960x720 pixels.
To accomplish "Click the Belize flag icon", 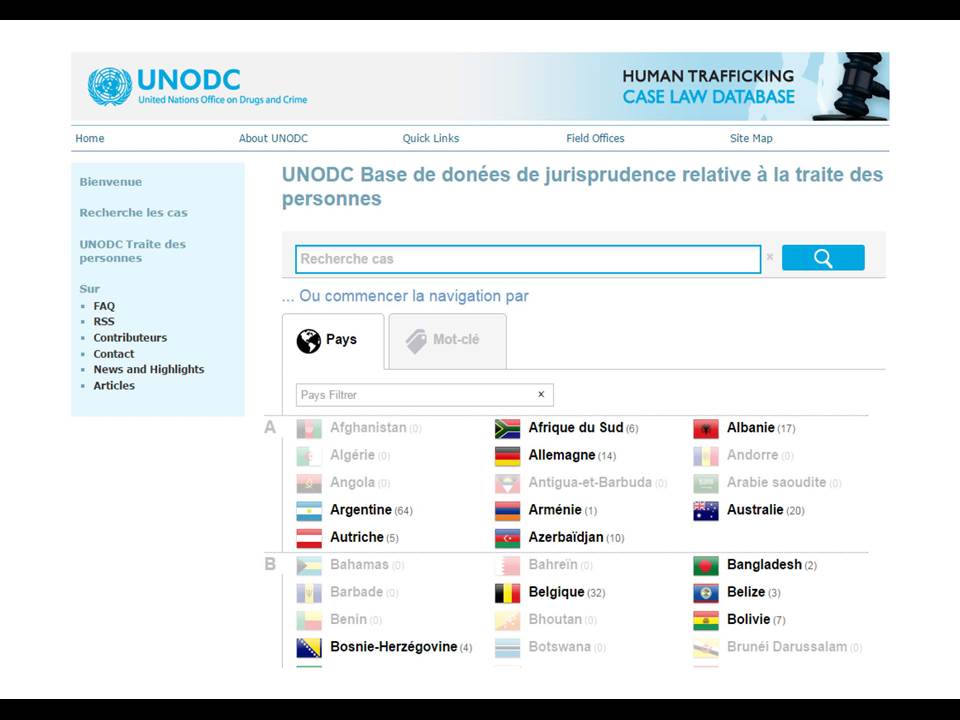I will pos(706,593).
